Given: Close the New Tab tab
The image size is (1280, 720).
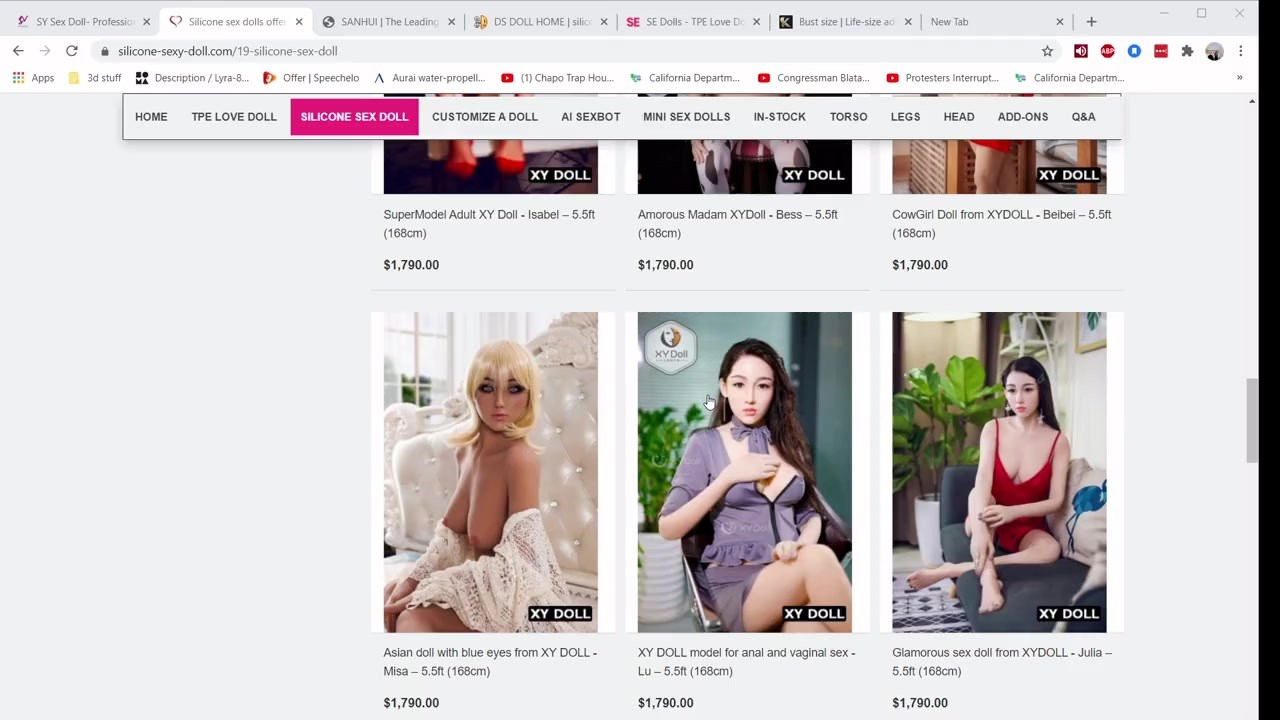Looking at the screenshot, I should (1060, 21).
